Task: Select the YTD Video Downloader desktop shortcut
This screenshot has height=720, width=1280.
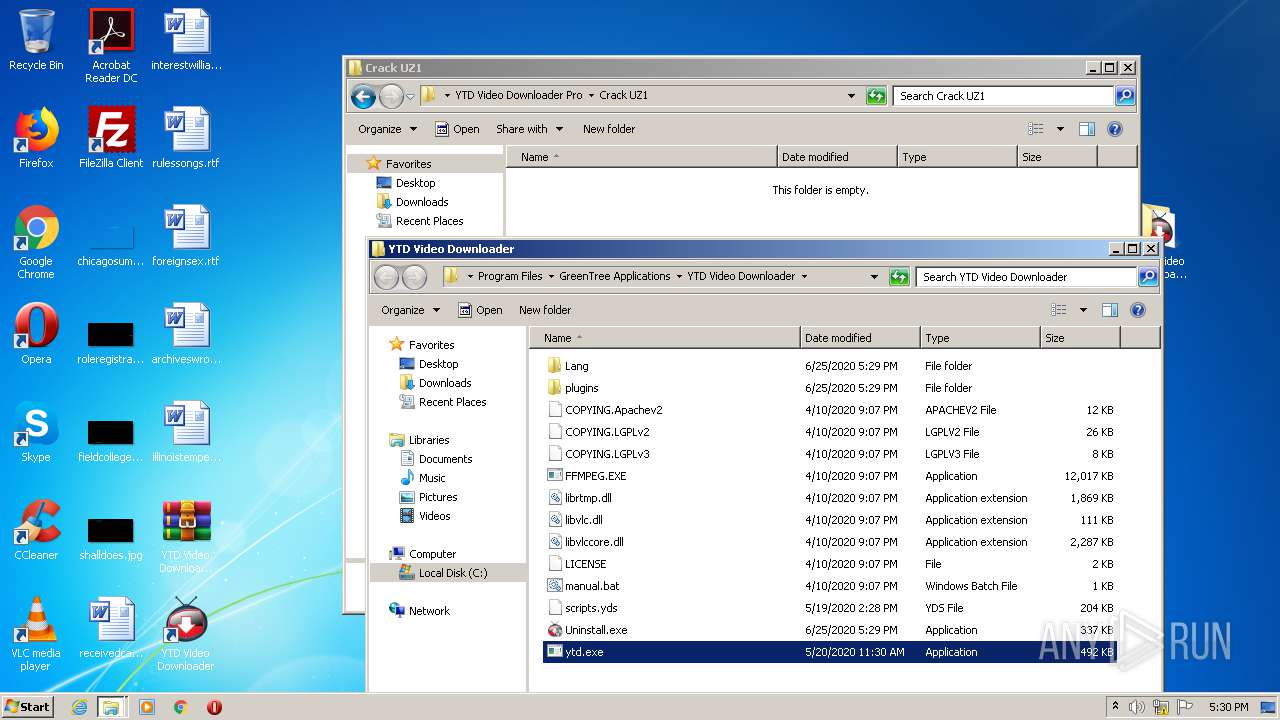Action: pos(186,634)
